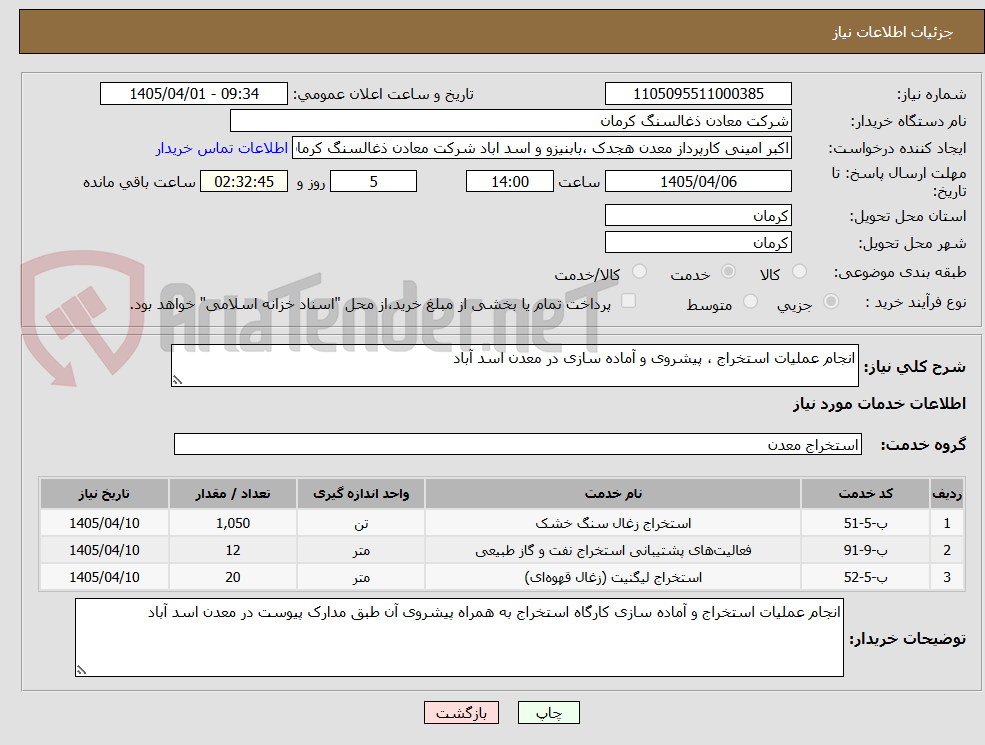Viewport: 985px width, 745px height.
Task: Click service code ب-5-52
Action: 865,577
